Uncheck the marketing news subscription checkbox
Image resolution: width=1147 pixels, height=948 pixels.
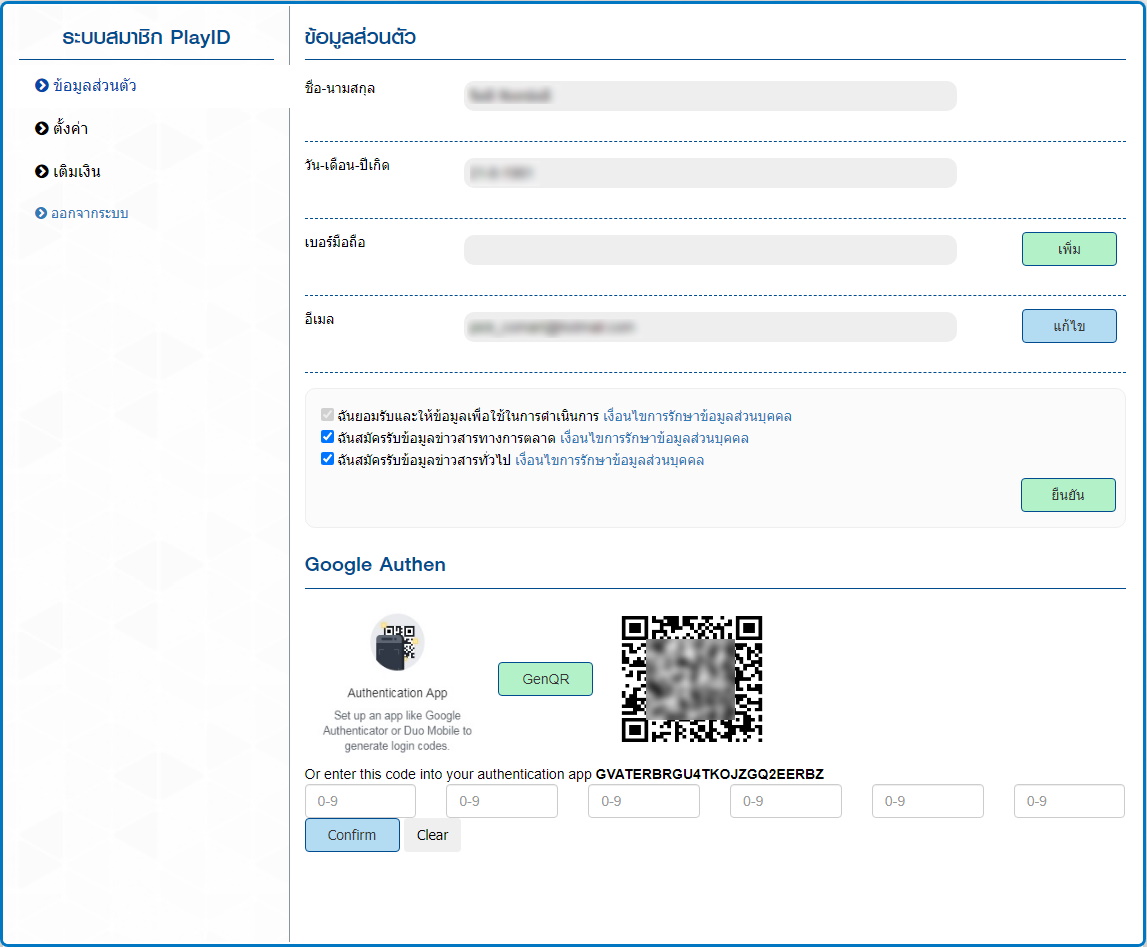coord(327,438)
